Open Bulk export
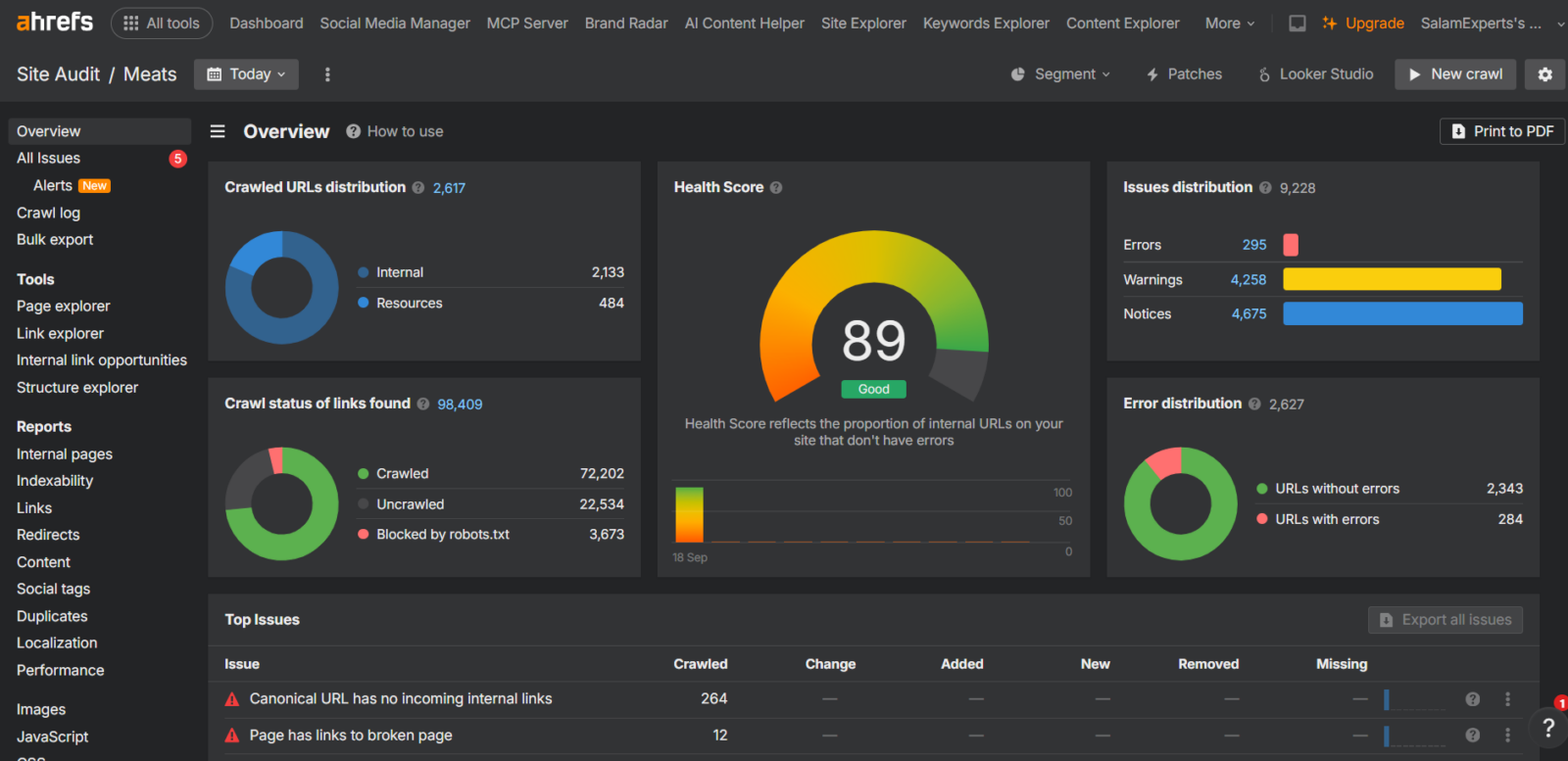 pyautogui.click(x=55, y=240)
